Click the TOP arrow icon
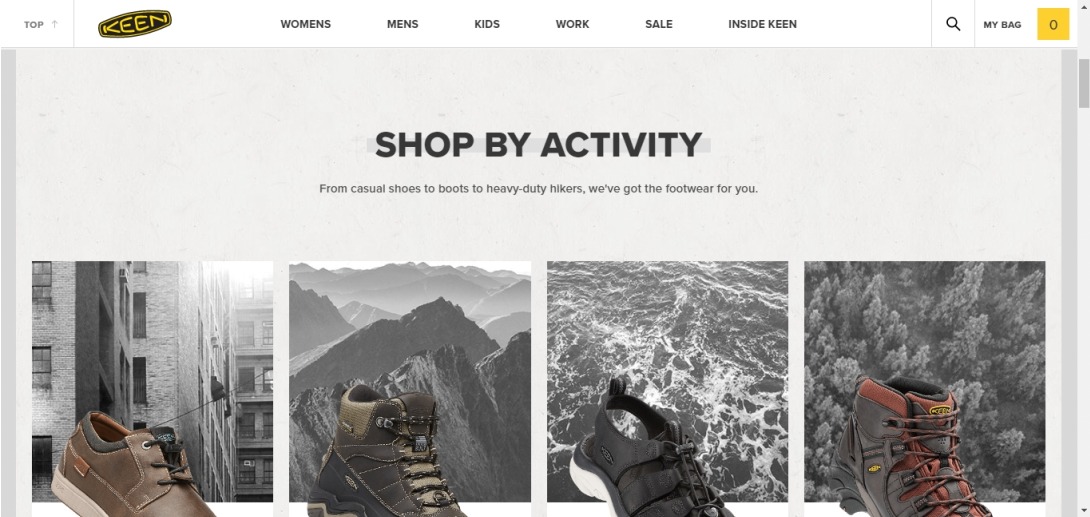 coord(55,24)
